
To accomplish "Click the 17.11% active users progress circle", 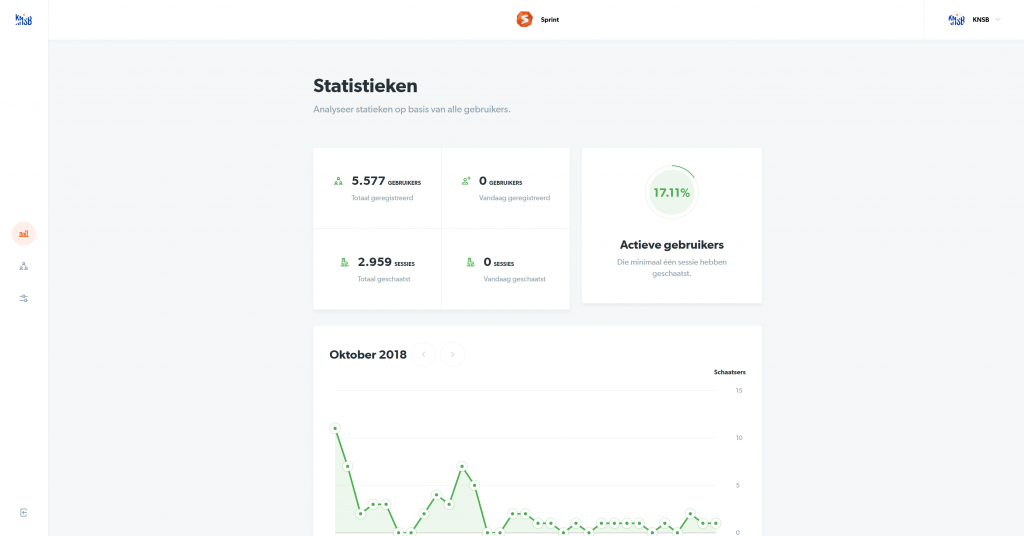I will [x=671, y=192].
